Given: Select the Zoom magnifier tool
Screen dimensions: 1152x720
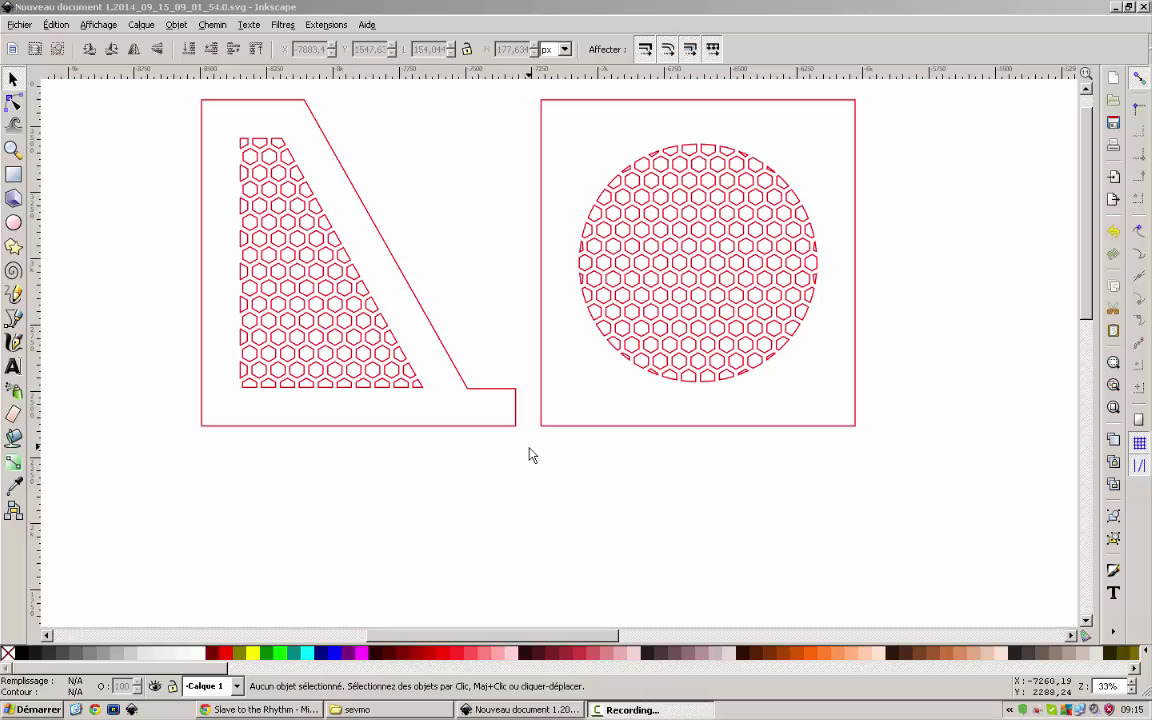Looking at the screenshot, I should (13, 150).
